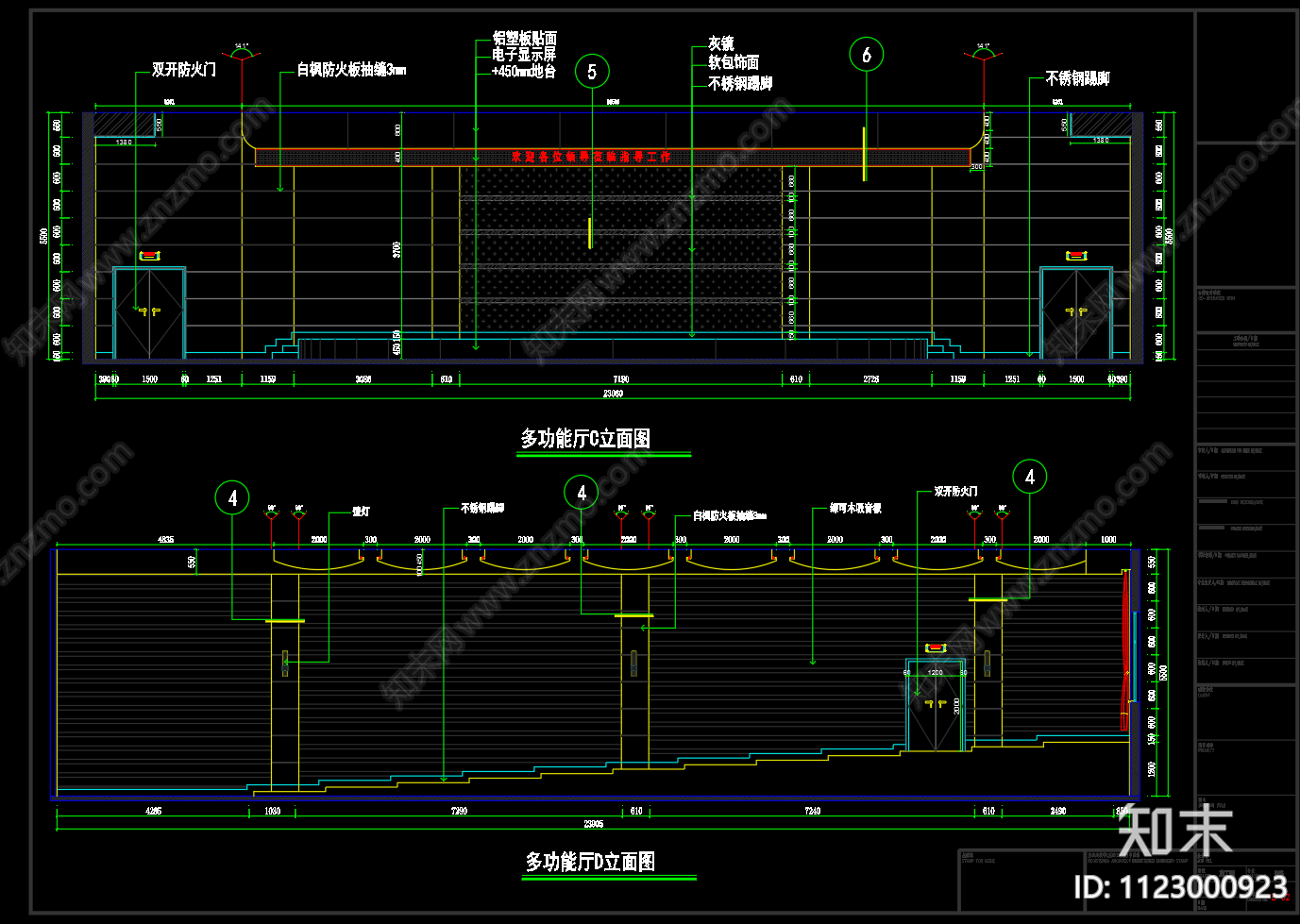The height and width of the screenshot is (924, 1300).
Task: Click the red welcome banner text on display
Action: tap(592, 157)
